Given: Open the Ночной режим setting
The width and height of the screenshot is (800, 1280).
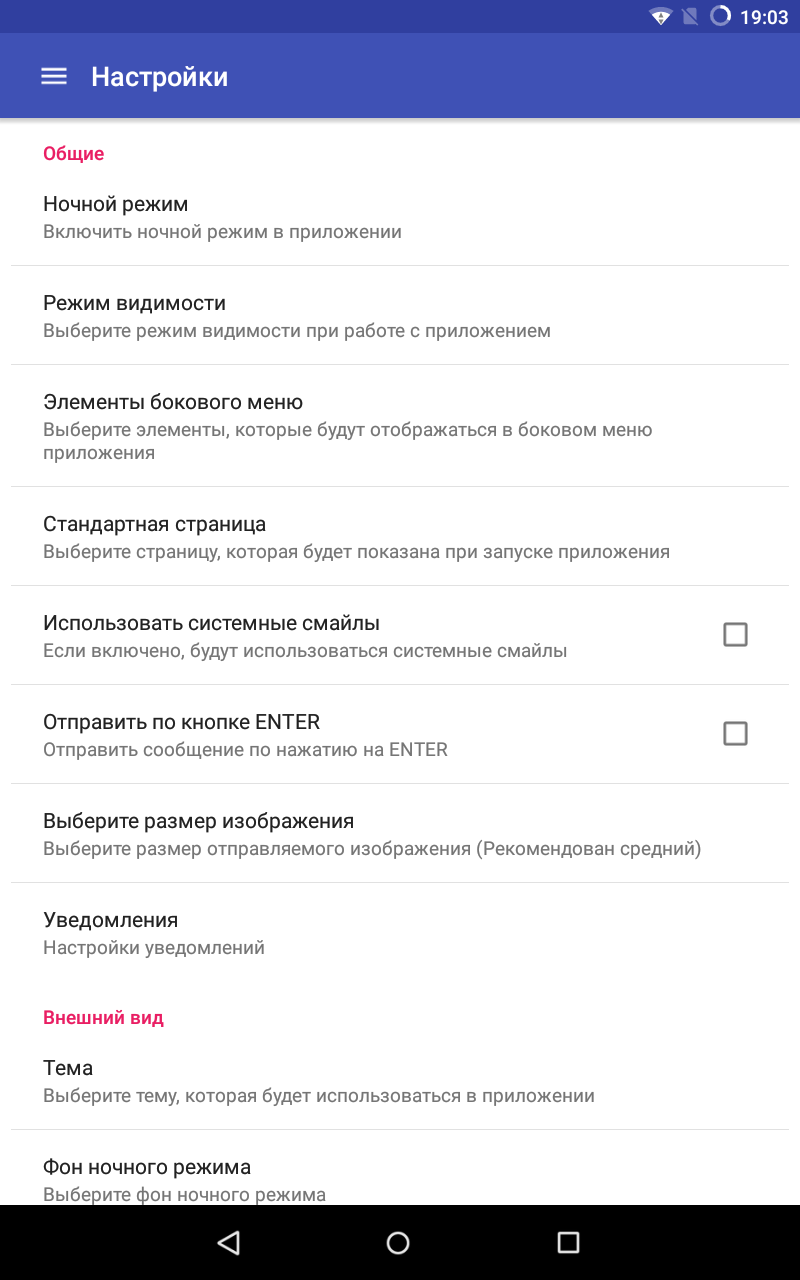Looking at the screenshot, I should [x=400, y=217].
